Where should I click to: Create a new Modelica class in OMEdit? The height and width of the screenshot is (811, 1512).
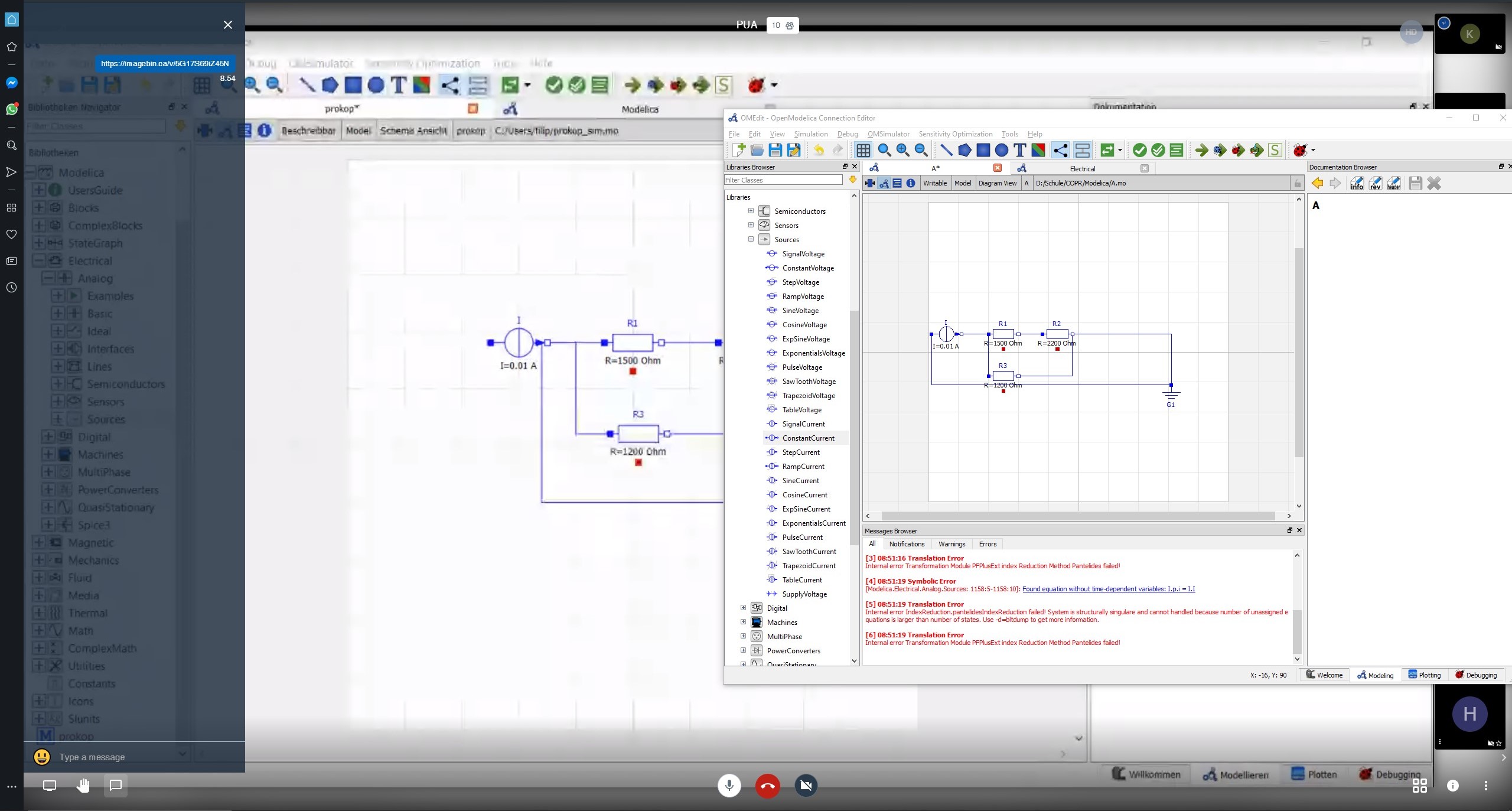point(738,150)
